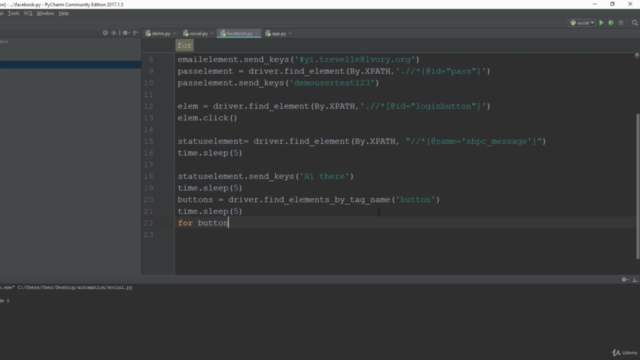Close the facebook.py tab
Image resolution: width=640 pixels, height=360 pixels.
pos(257,33)
